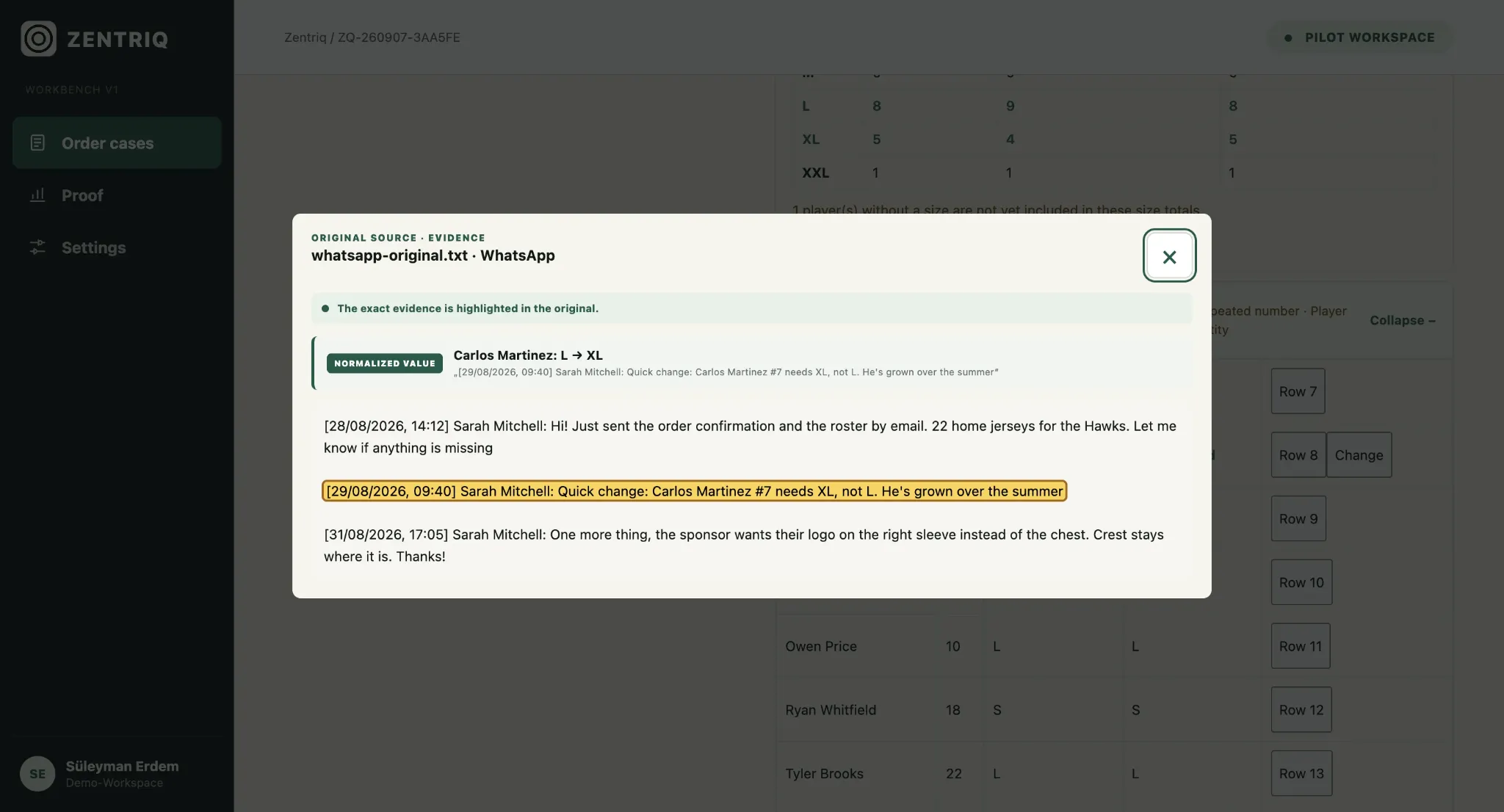The width and height of the screenshot is (1504, 812).
Task: Click the 28/08/2026 message from Sarah Mitchell
Action: [750, 437]
